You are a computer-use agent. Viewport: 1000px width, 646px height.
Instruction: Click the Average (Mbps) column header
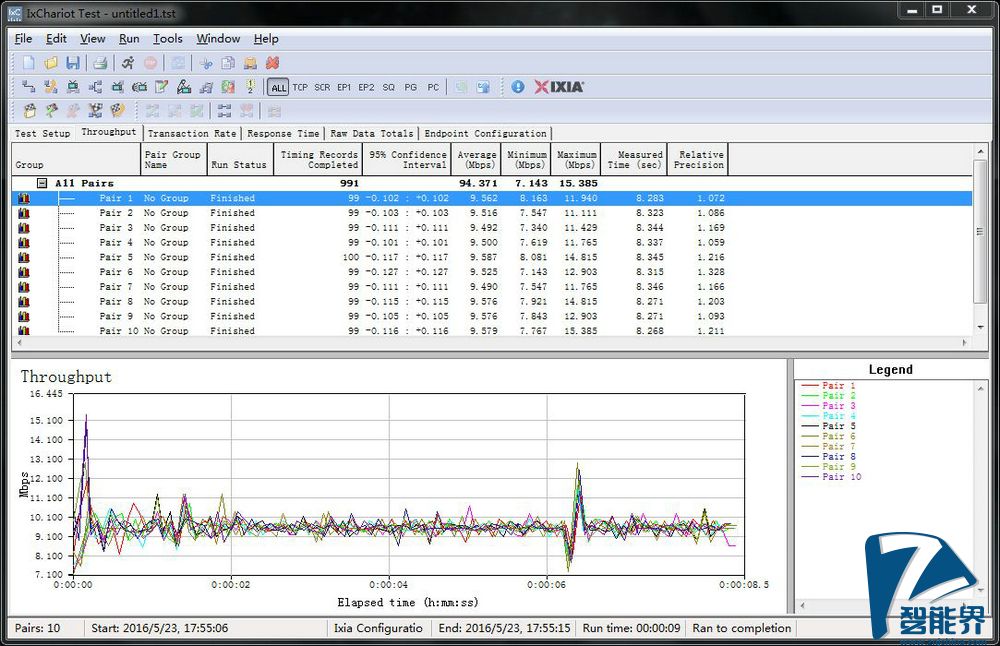tap(476, 159)
